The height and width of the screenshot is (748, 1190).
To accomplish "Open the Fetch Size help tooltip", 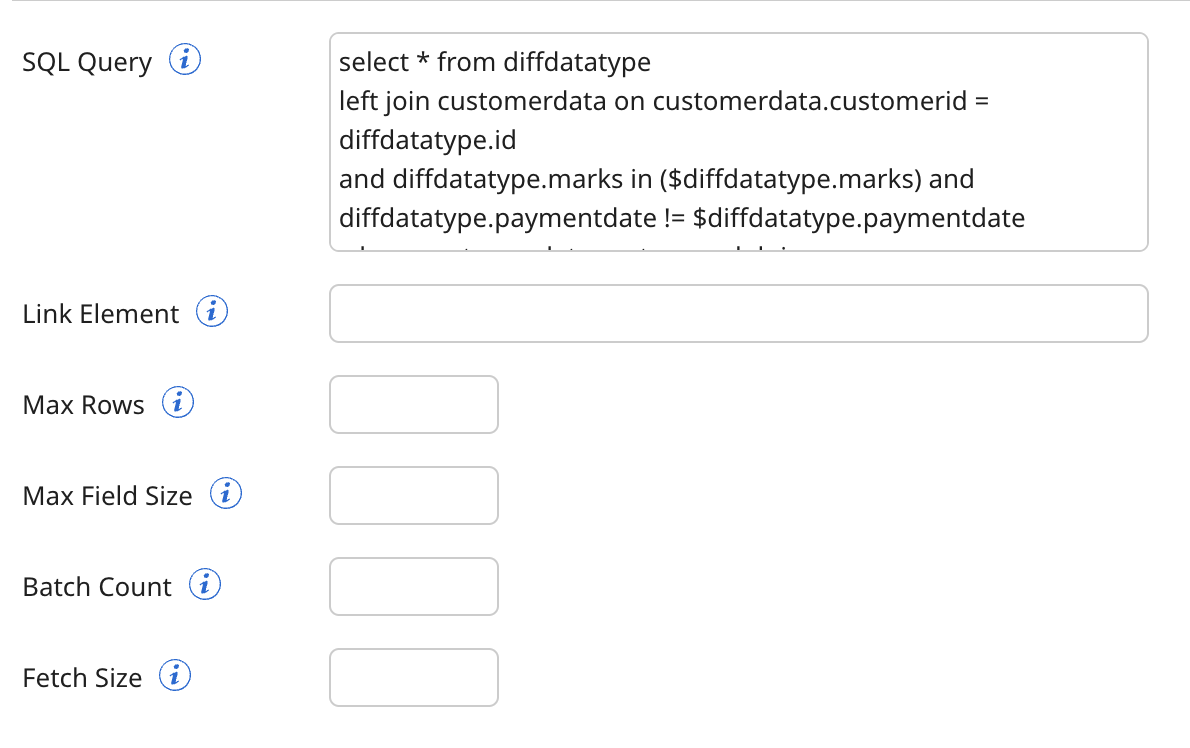I will pos(175,675).
